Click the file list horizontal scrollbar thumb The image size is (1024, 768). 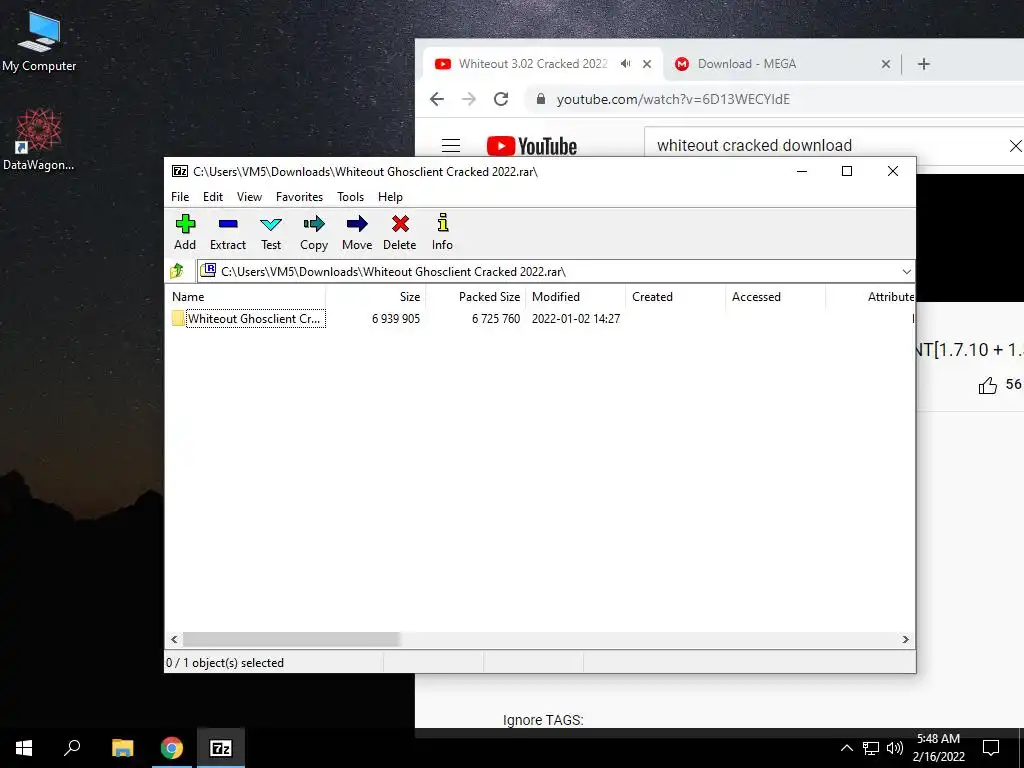click(291, 639)
